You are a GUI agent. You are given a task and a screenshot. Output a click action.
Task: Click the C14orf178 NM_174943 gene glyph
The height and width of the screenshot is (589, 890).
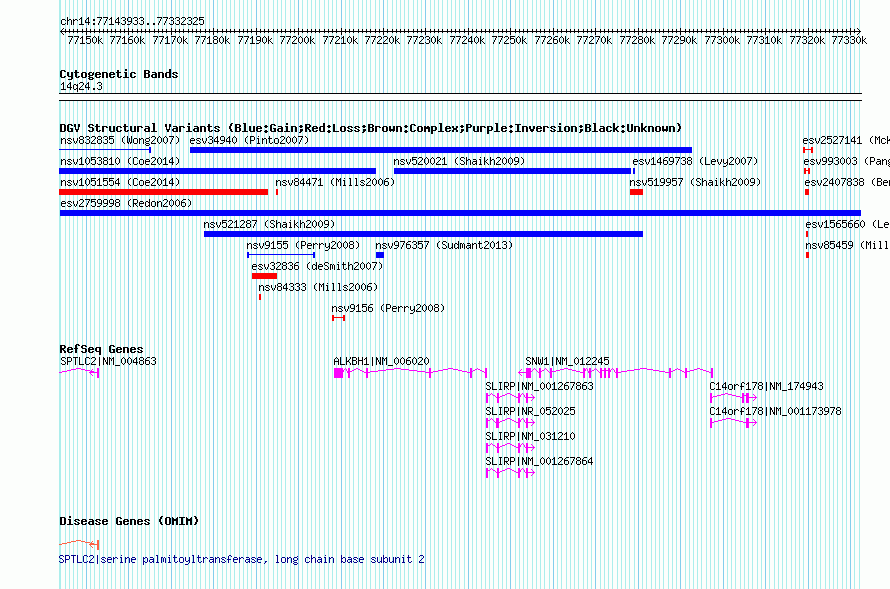coord(733,397)
